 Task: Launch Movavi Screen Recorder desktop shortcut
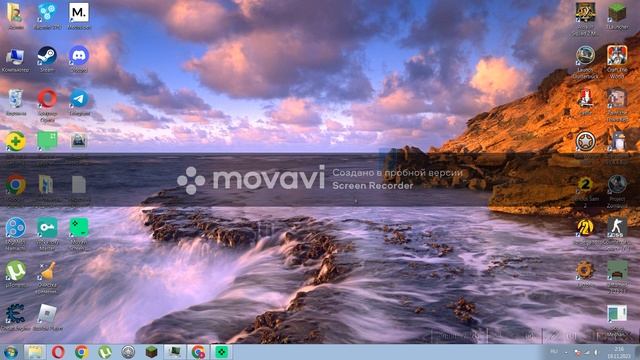click(x=79, y=228)
